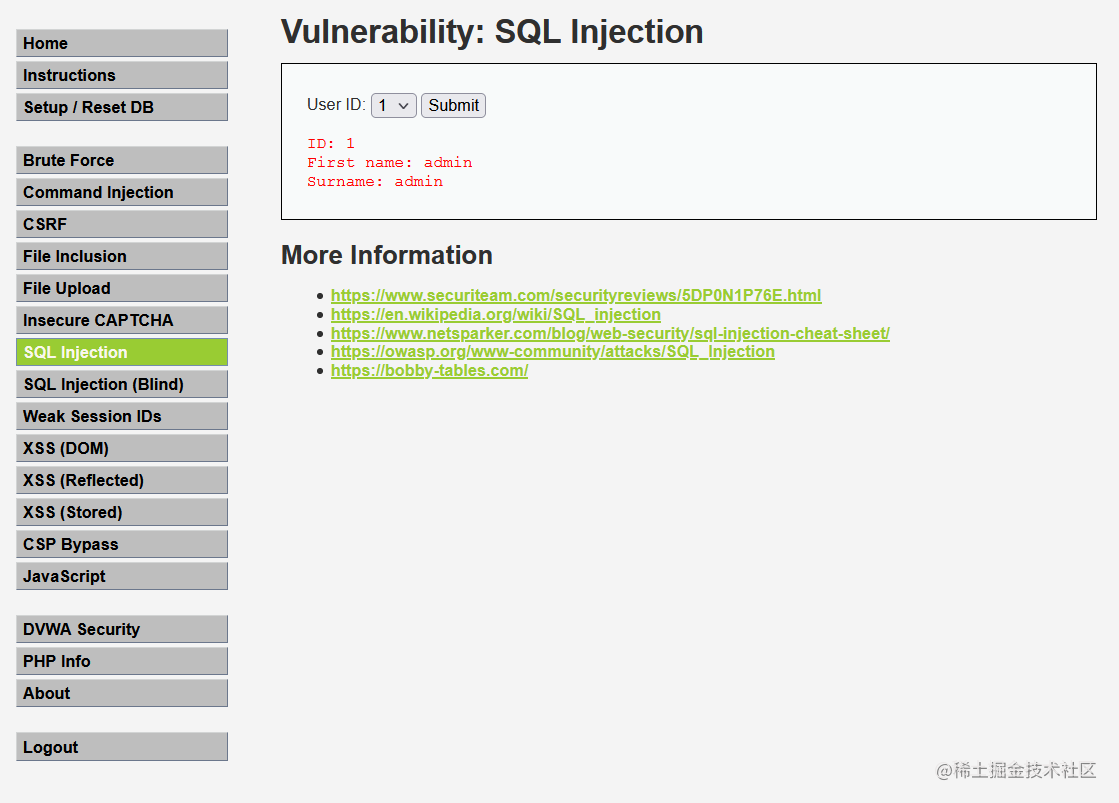This screenshot has height=803, width=1119.
Task: Go to File Upload page
Action: tap(121, 288)
